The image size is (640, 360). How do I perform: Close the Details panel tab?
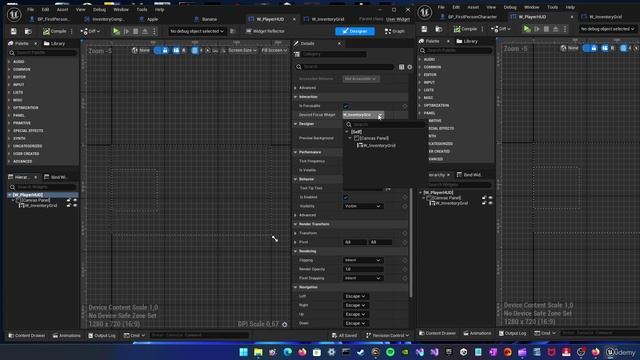tap(339, 43)
